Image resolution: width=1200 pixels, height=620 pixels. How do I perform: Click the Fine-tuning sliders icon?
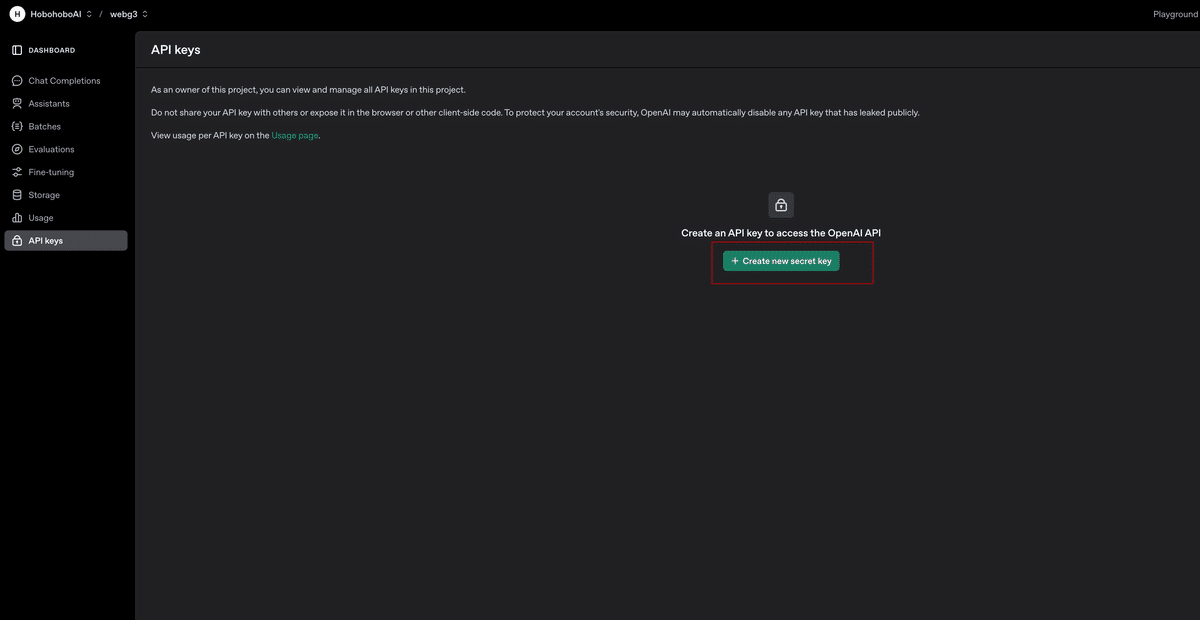click(x=17, y=172)
